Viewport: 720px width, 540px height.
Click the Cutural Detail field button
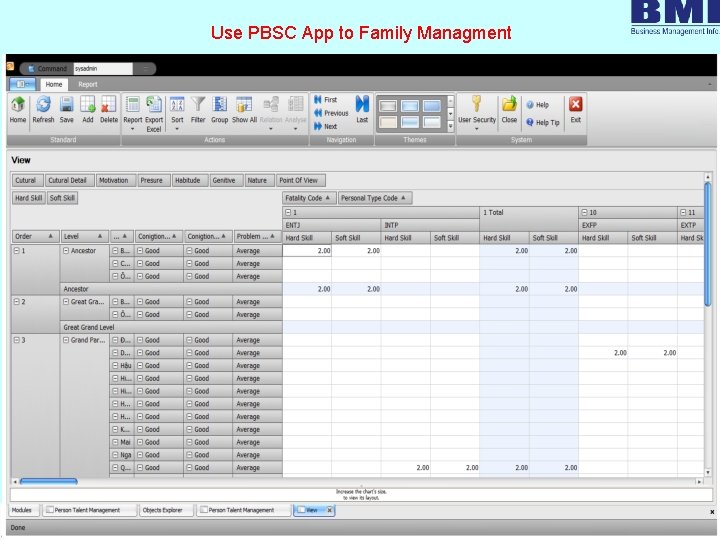point(70,180)
